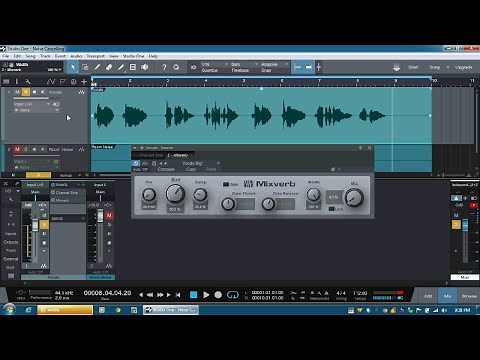Image resolution: width=480 pixels, height=360 pixels.
Task: Enable the Mixverb Lock checkbox
Action: pyautogui.click(x=331, y=209)
